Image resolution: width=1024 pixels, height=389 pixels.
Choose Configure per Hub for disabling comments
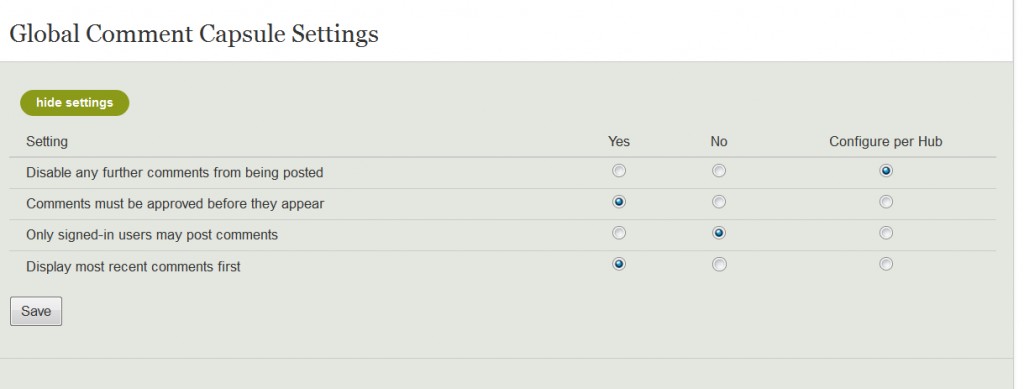[x=886, y=171]
